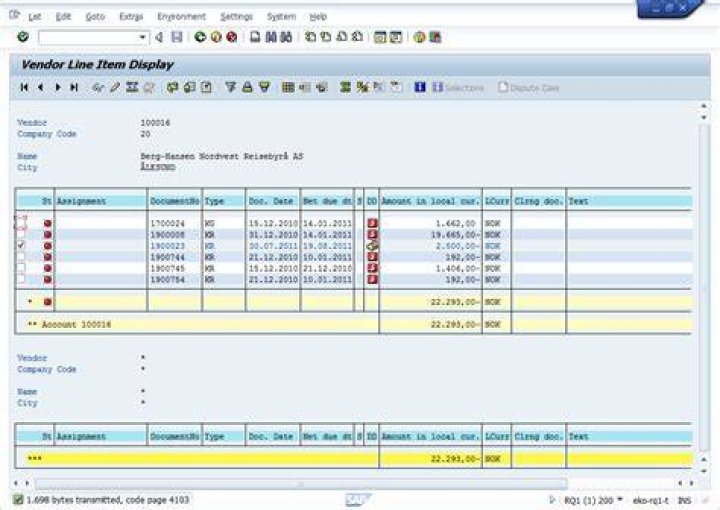The image size is (720, 510).
Task: Click the city name link under Name
Action: click(x=158, y=167)
